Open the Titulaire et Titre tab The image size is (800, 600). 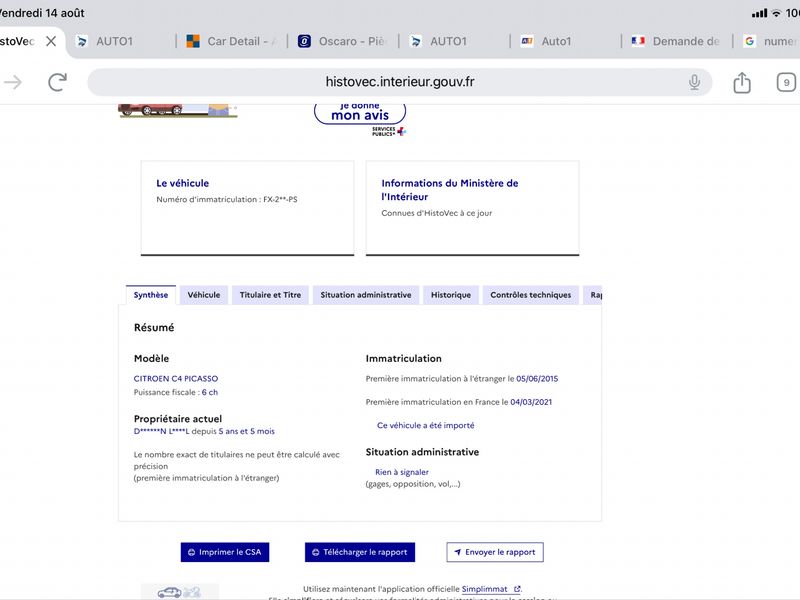(x=270, y=295)
